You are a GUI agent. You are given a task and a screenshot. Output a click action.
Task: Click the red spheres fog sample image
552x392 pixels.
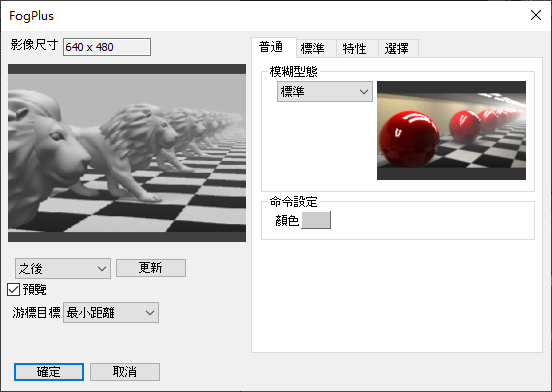click(451, 131)
